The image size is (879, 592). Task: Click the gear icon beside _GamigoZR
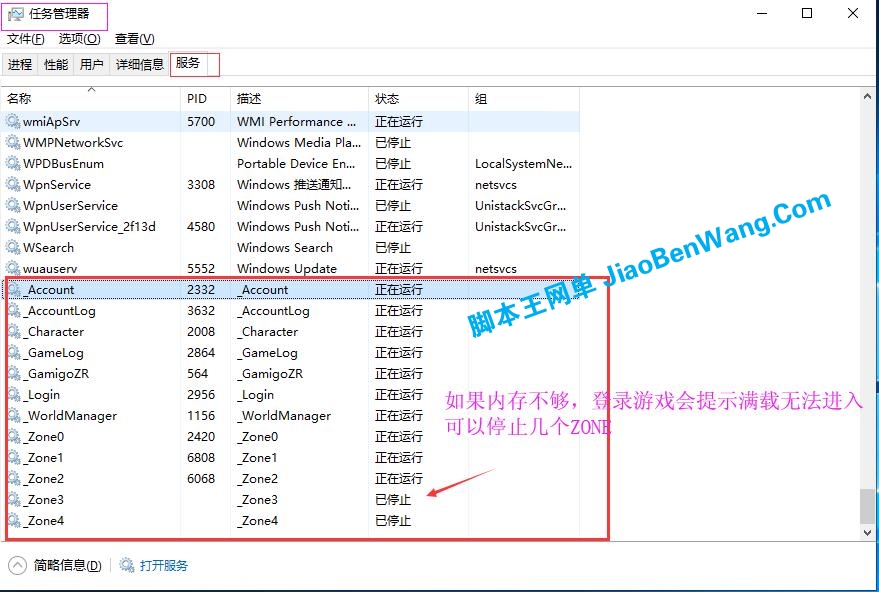[x=15, y=373]
